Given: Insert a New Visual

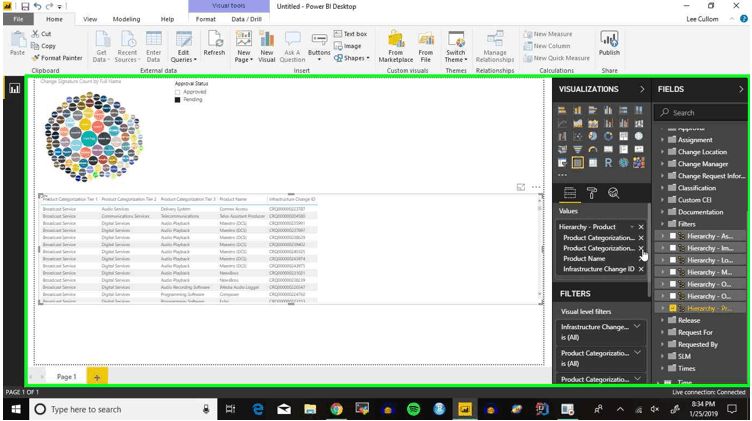Looking at the screenshot, I should coord(267,47).
